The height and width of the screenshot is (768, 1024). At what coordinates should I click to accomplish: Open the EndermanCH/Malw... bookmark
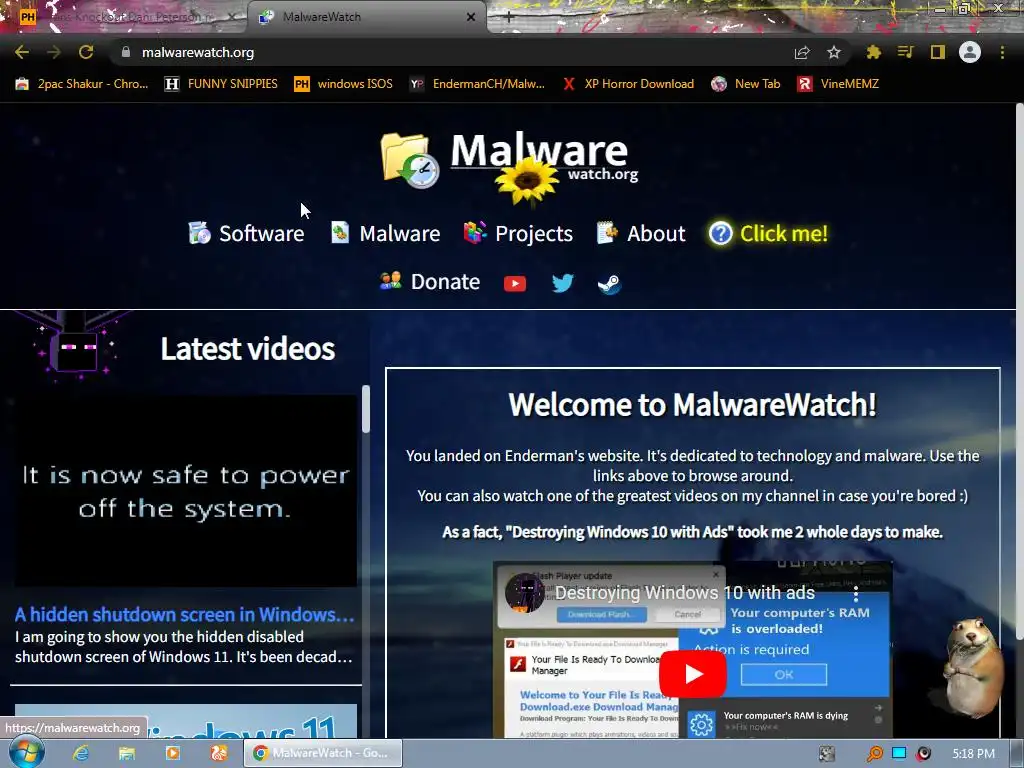477,84
